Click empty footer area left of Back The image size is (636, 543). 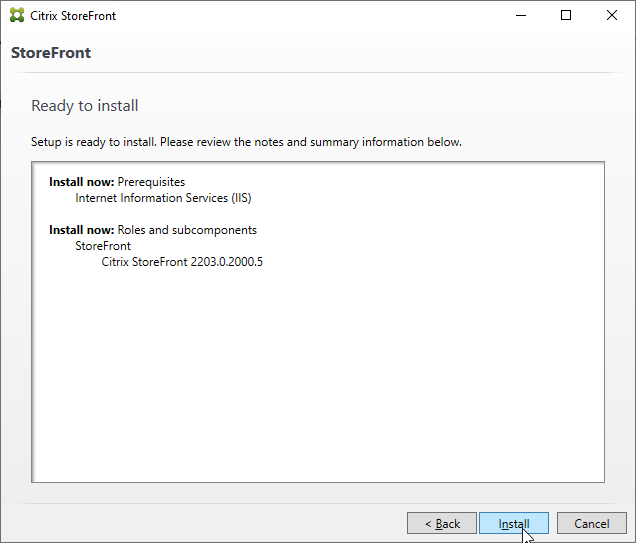(200, 523)
